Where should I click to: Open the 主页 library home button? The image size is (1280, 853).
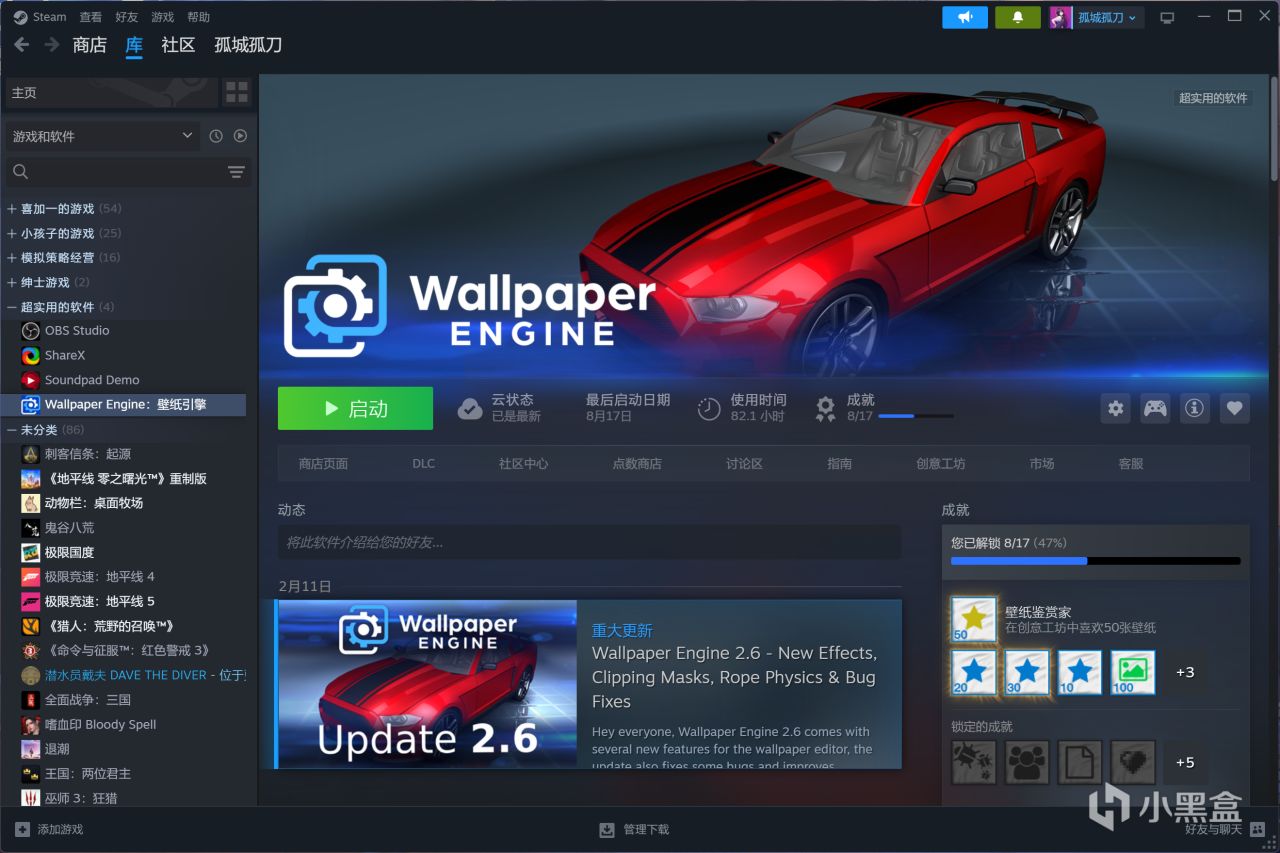(110, 93)
